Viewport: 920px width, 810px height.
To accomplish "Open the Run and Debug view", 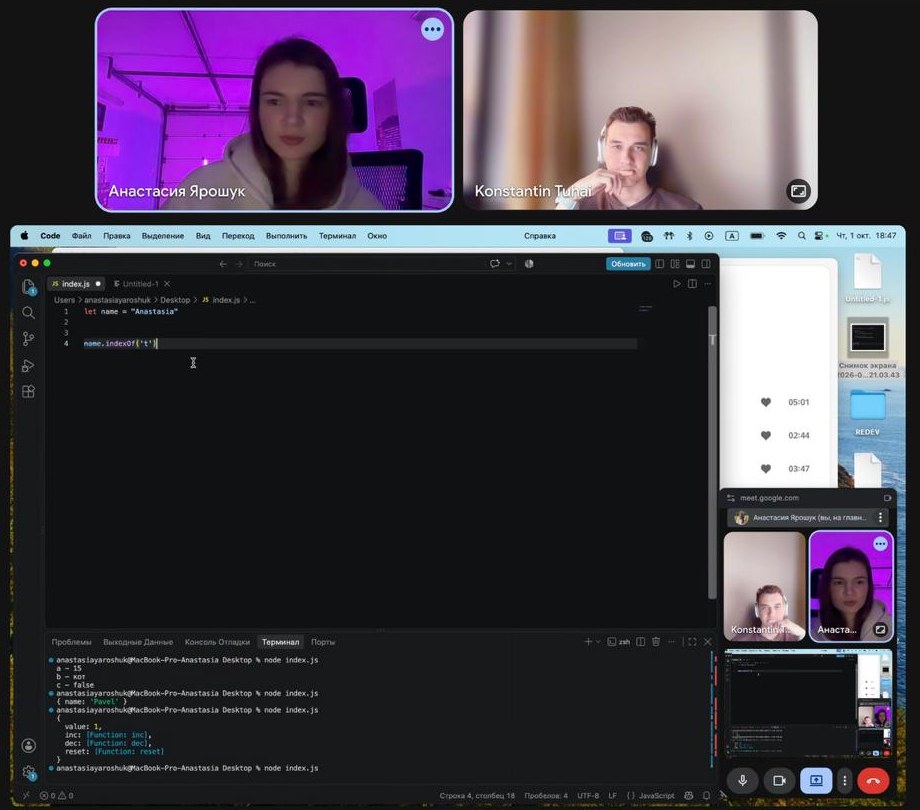I will (28, 365).
